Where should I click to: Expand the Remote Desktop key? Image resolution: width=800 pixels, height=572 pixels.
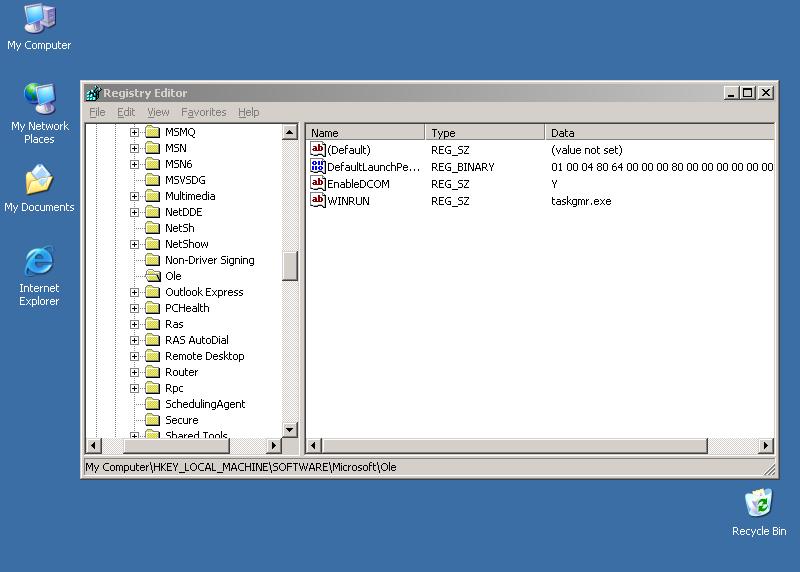pos(134,356)
